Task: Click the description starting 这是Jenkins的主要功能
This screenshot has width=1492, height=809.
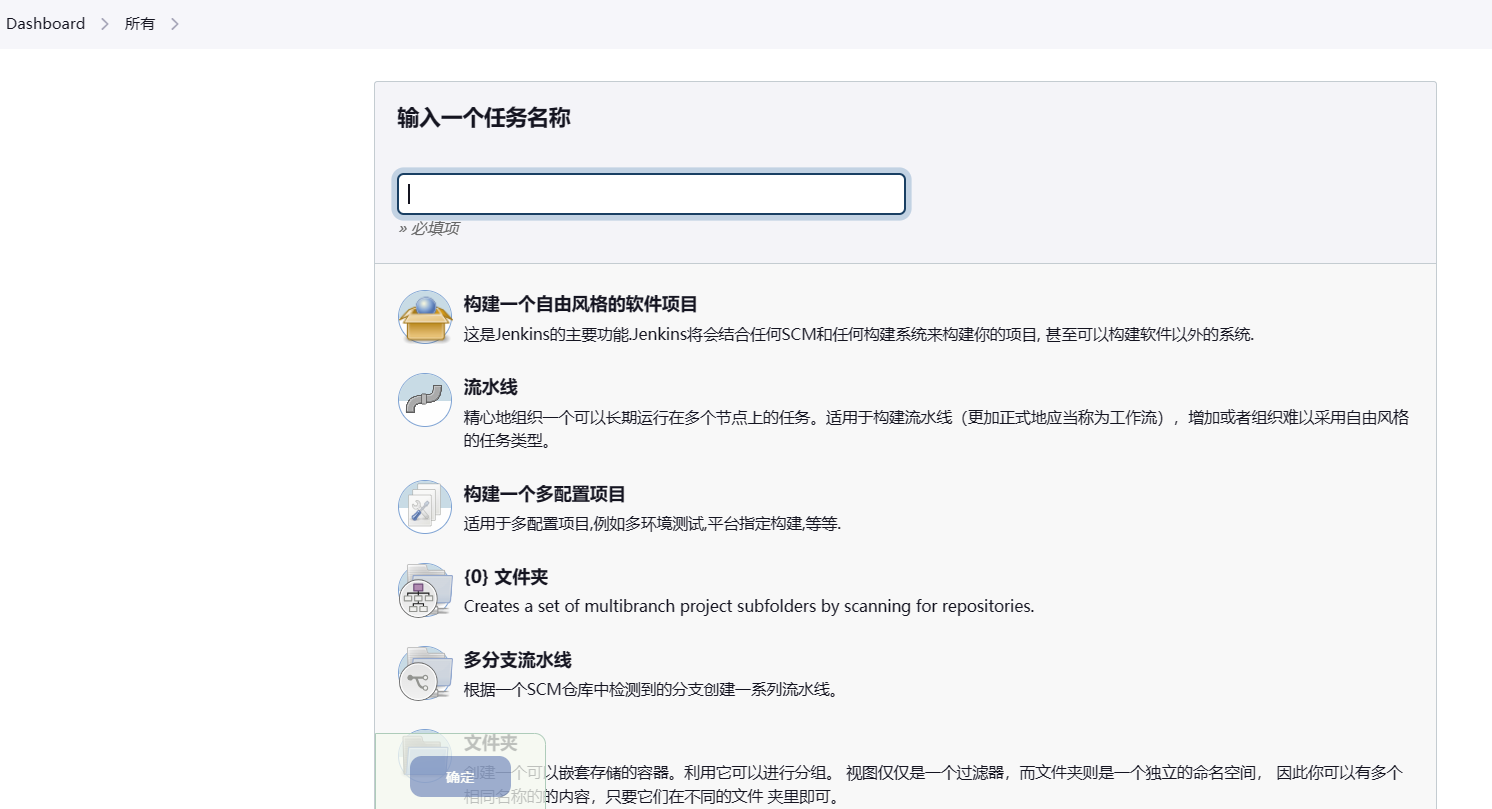Action: point(859,334)
